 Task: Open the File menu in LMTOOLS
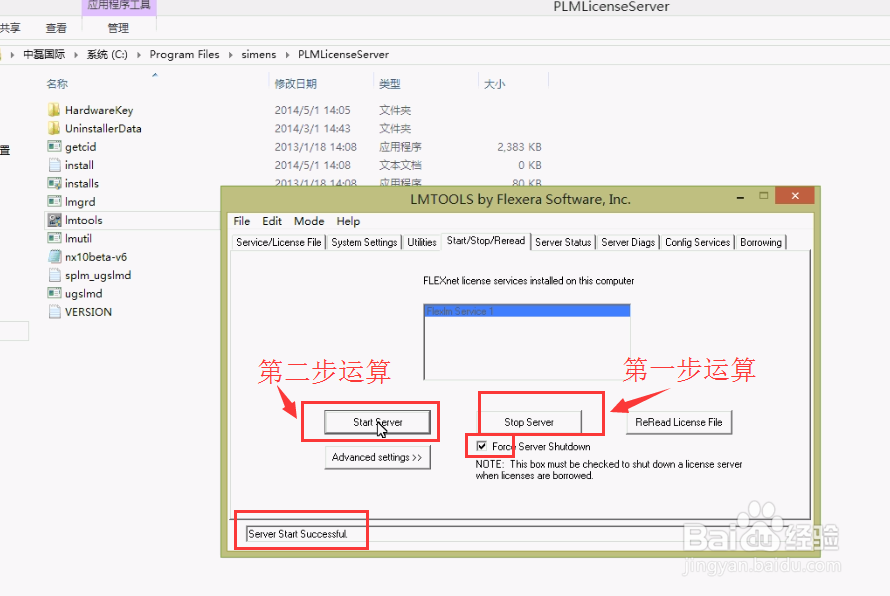pos(242,221)
